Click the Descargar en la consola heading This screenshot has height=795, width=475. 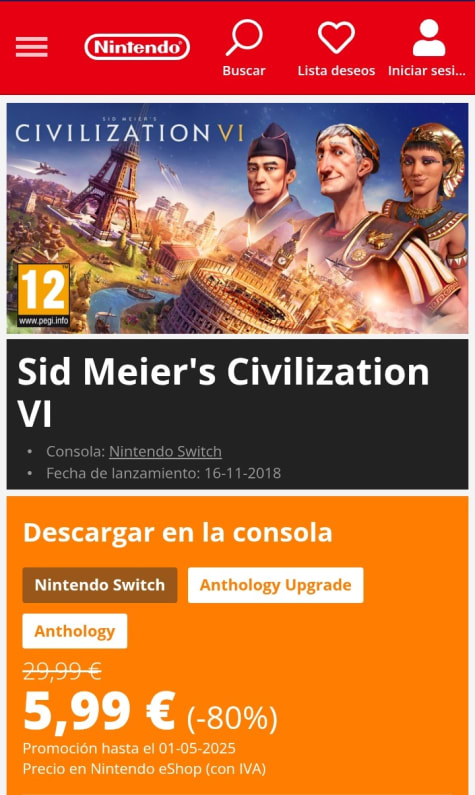pos(177,532)
